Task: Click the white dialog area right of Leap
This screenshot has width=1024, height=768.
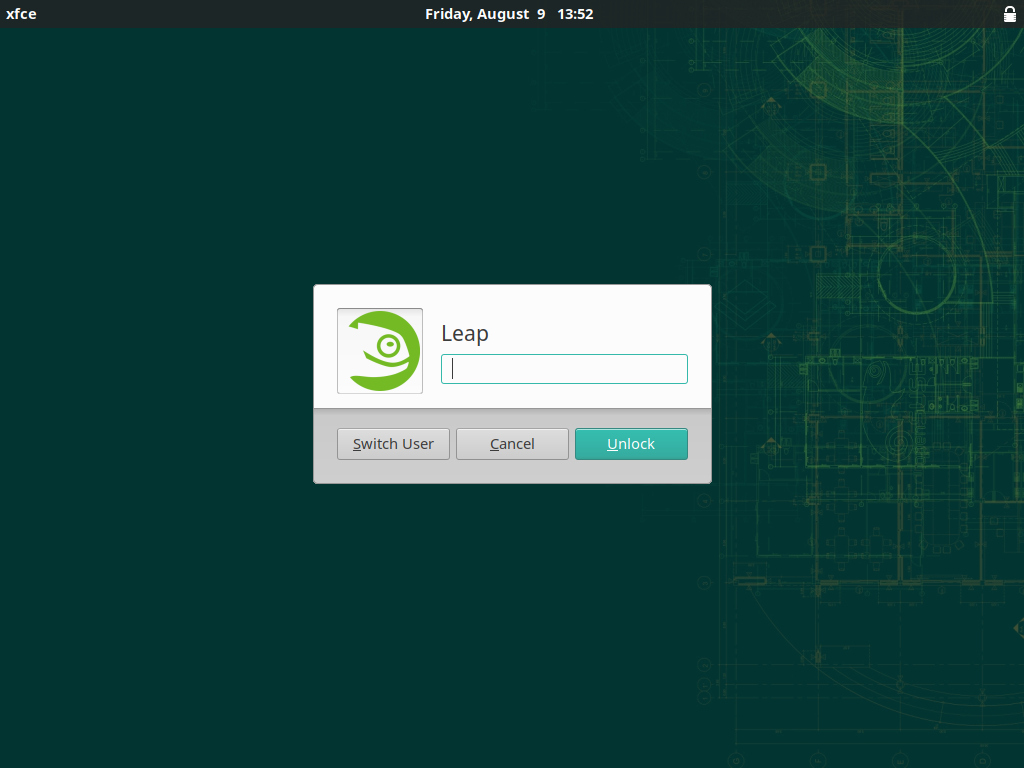Action: [600, 325]
